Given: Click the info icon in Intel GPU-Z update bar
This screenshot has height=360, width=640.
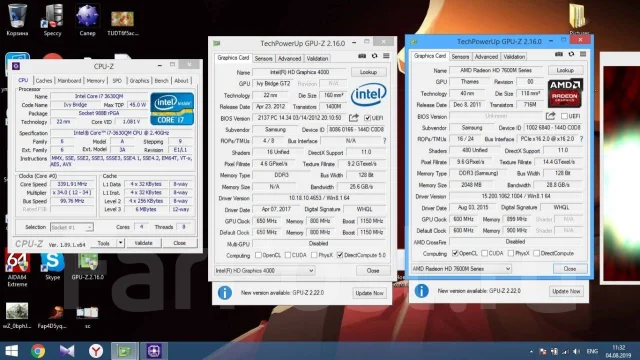Looking at the screenshot, I should coord(224,293).
